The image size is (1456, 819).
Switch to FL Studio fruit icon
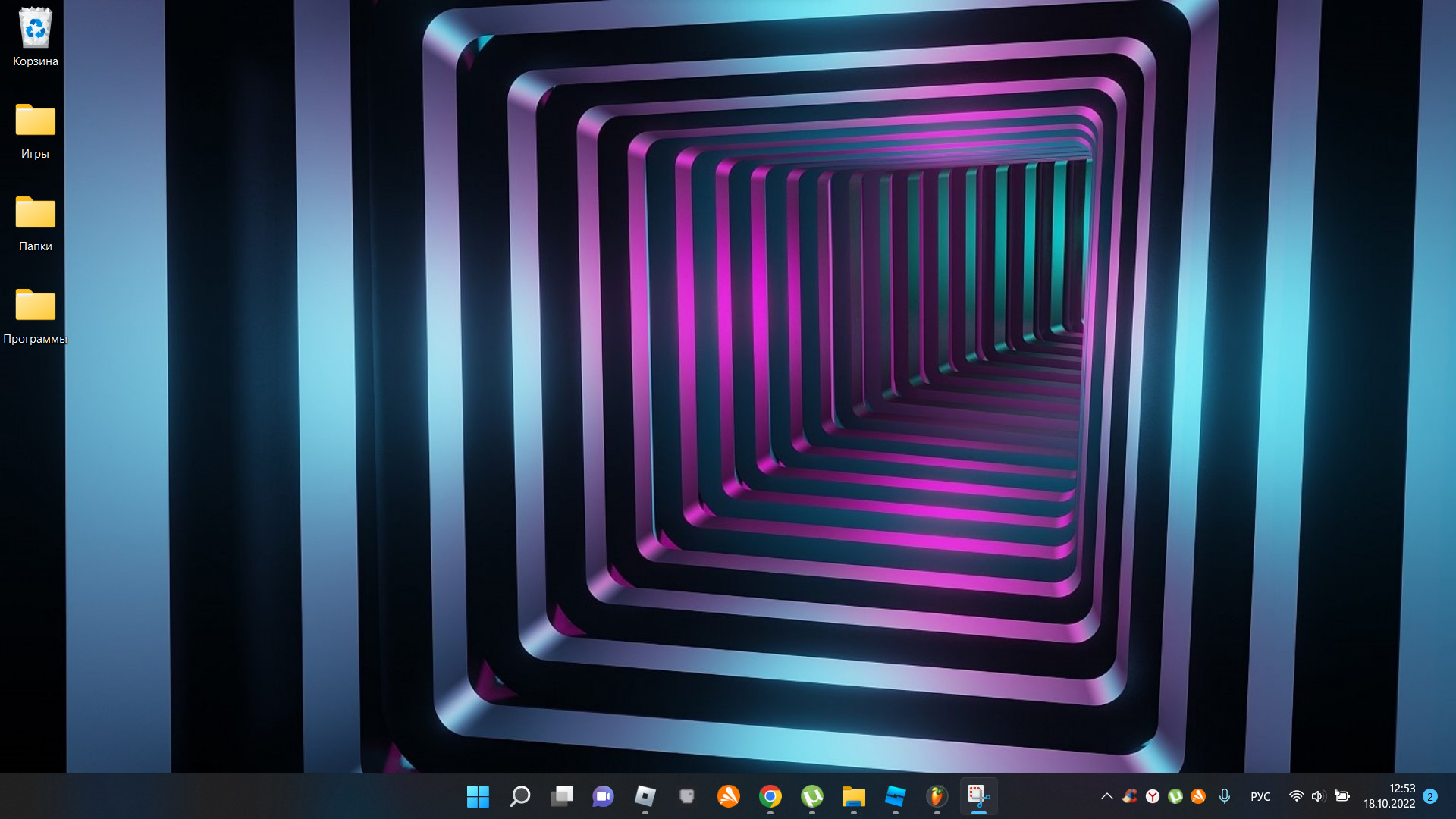coord(937,796)
